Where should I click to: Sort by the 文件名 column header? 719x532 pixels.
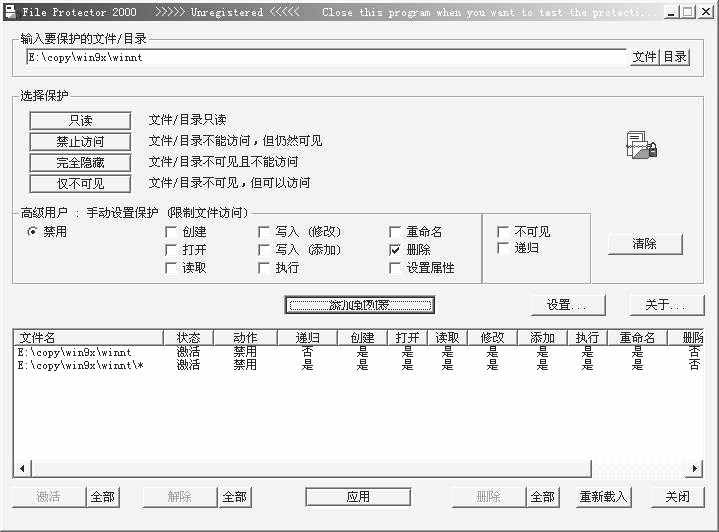coord(88,338)
